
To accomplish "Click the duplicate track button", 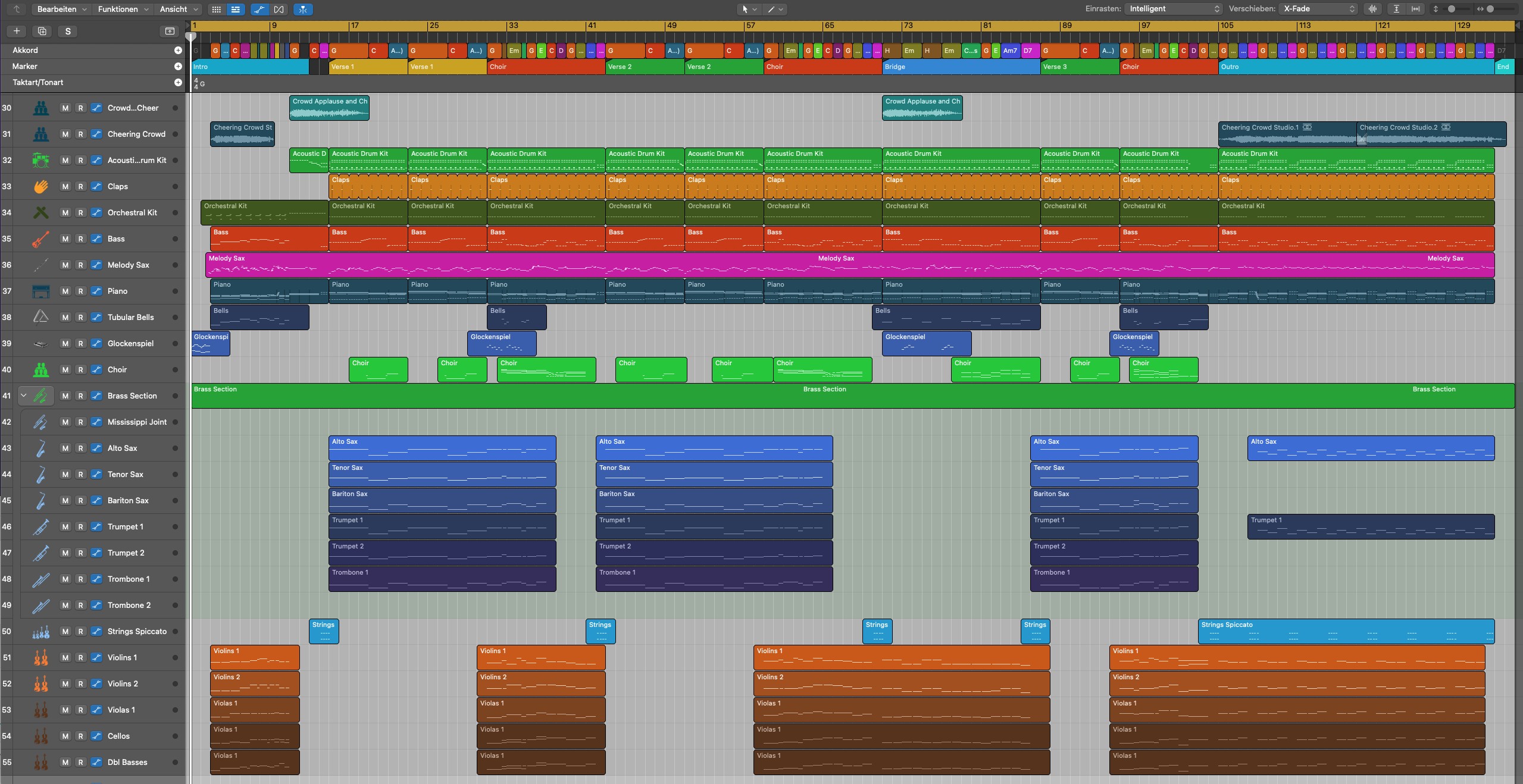I will click(x=42, y=31).
